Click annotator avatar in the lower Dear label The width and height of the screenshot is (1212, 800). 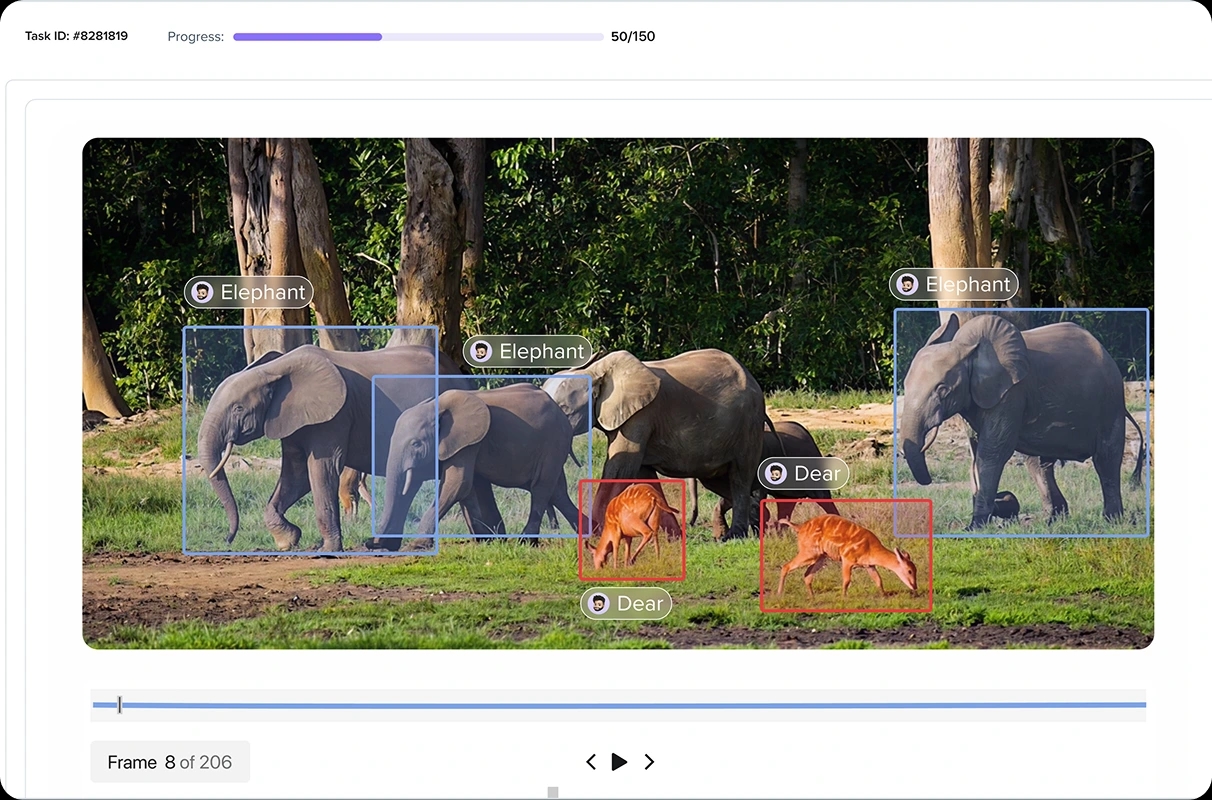tap(599, 604)
